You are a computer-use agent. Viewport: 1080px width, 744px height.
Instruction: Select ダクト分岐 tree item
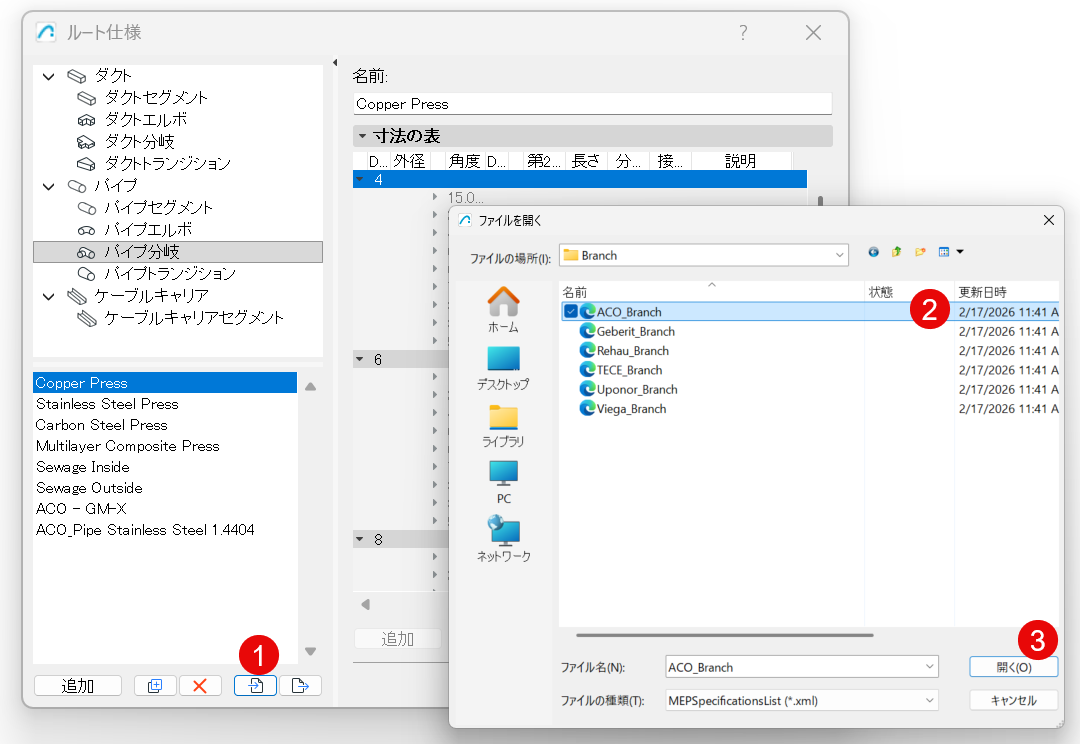pyautogui.click(x=139, y=141)
